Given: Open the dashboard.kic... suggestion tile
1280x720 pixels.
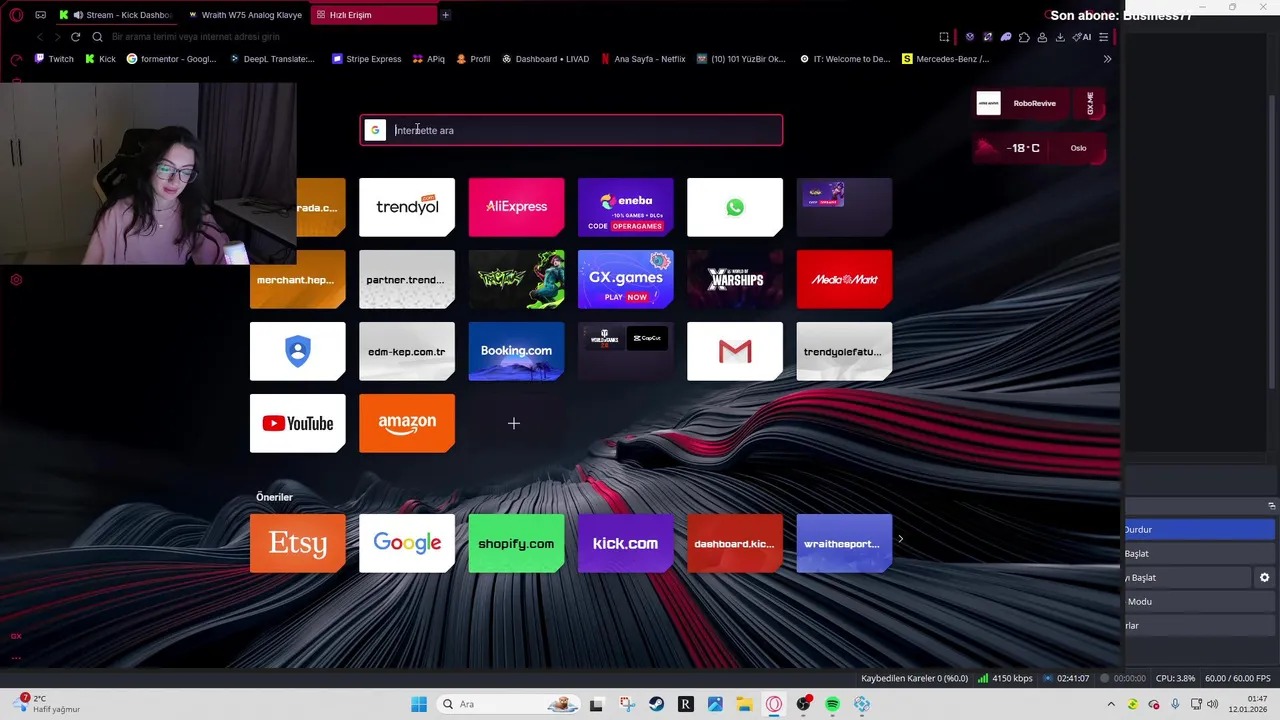Looking at the screenshot, I should click(x=735, y=543).
